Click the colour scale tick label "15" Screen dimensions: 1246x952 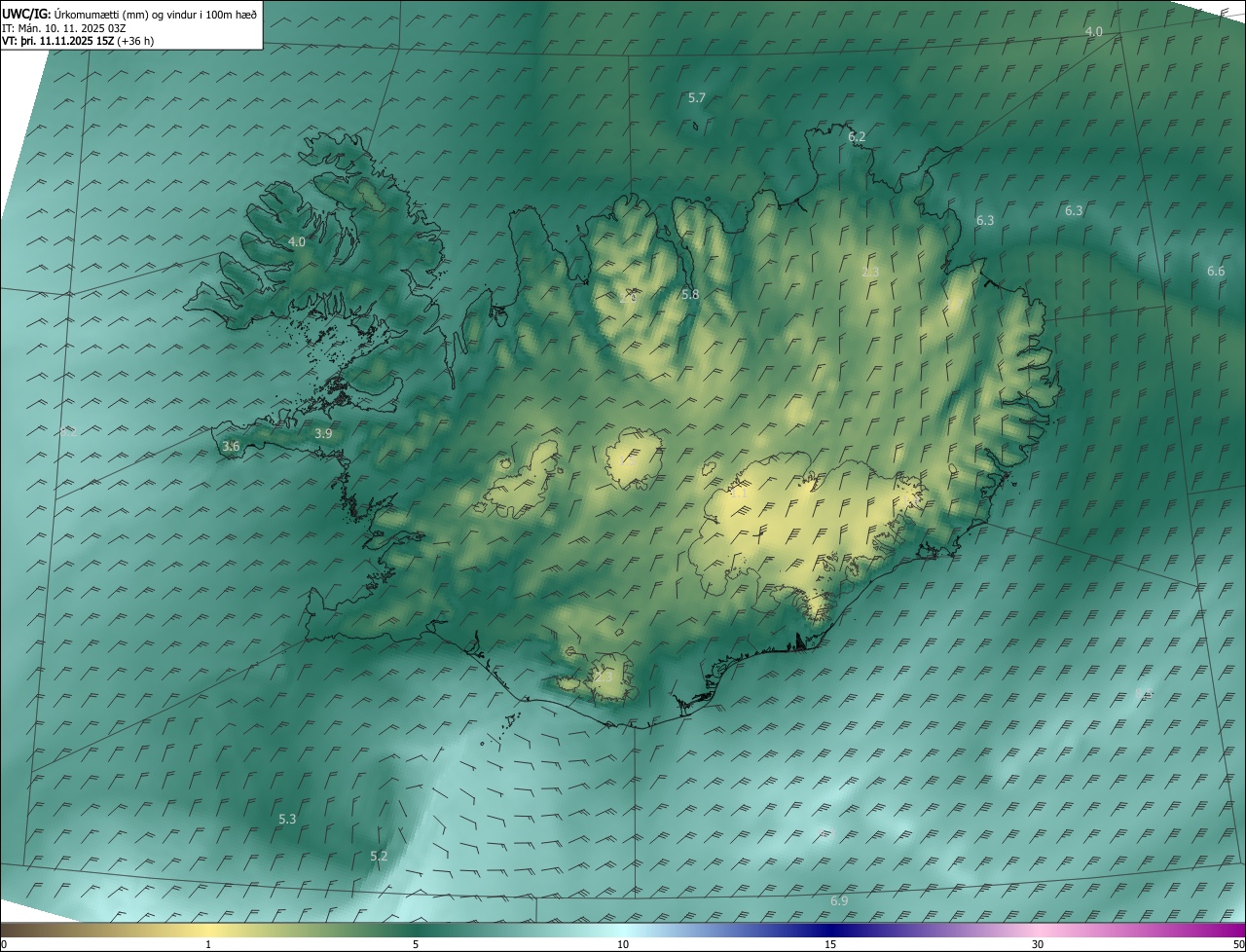[x=830, y=945]
